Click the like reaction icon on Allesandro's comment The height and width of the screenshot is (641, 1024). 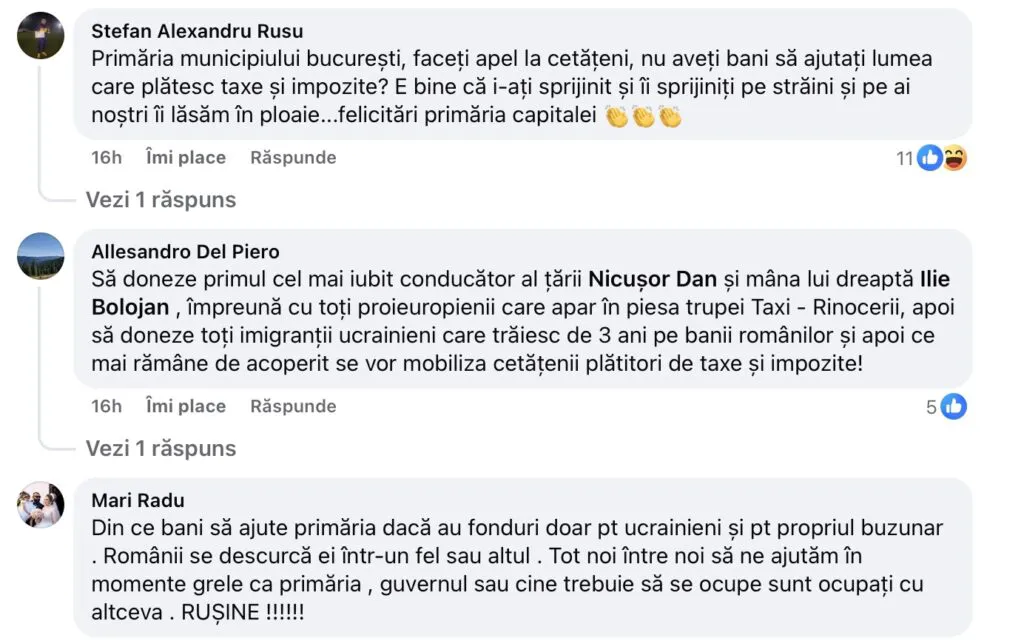point(954,406)
